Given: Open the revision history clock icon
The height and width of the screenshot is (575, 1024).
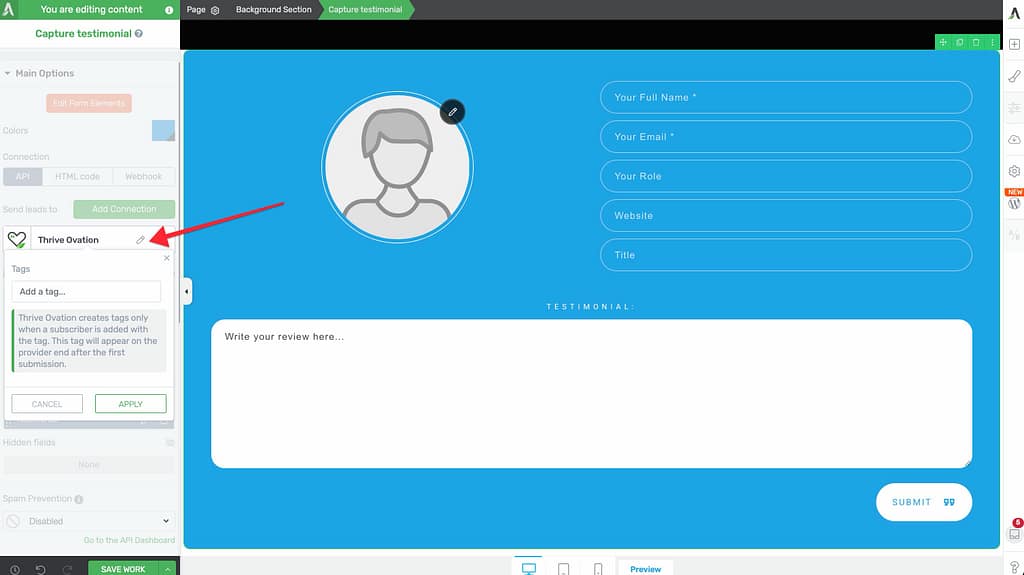Looking at the screenshot, I should click(15, 569).
